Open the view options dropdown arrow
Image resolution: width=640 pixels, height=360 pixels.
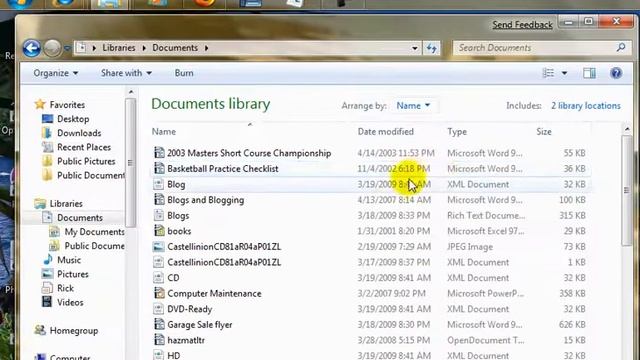(x=564, y=73)
